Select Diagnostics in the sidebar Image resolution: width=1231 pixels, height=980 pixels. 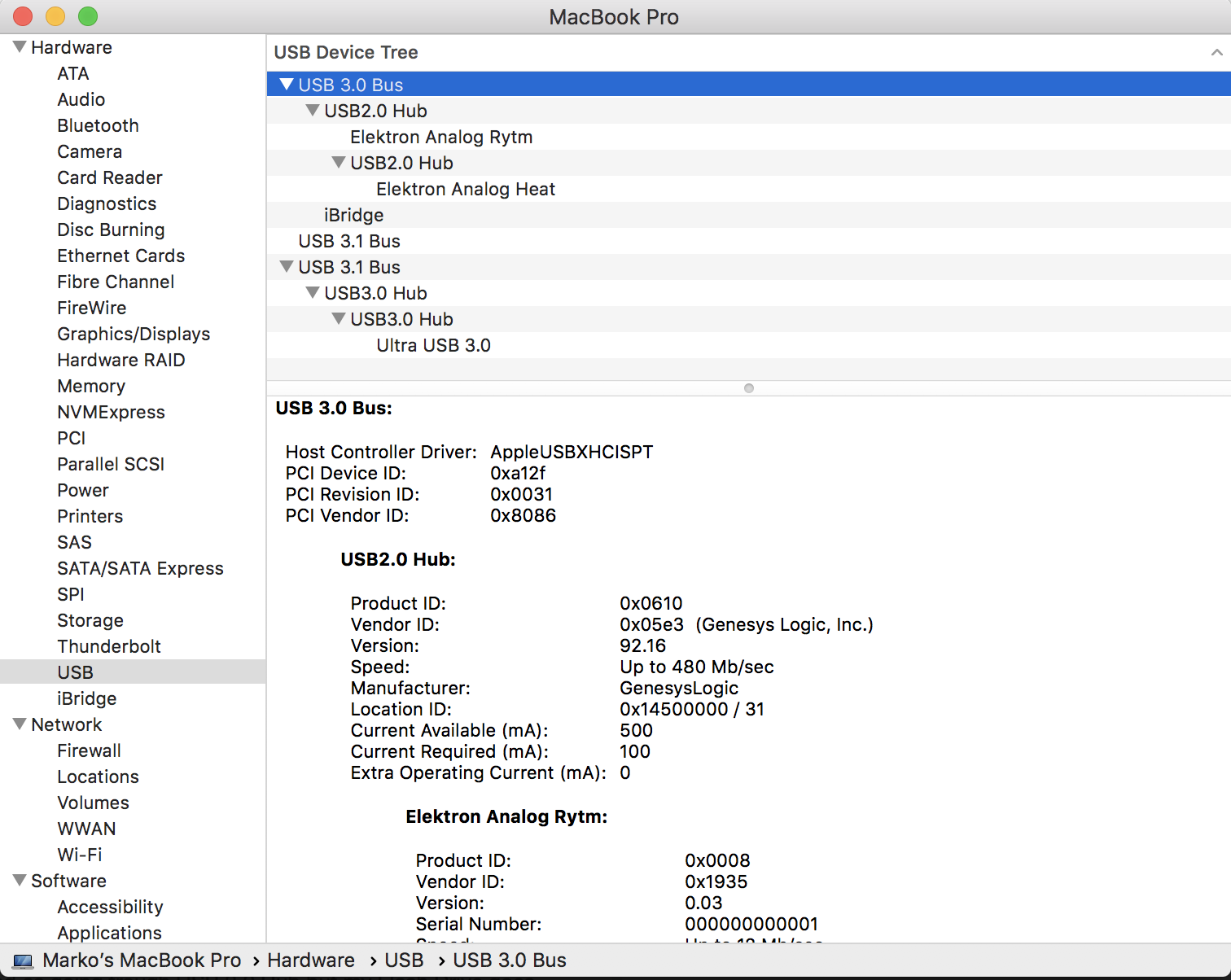pos(107,203)
